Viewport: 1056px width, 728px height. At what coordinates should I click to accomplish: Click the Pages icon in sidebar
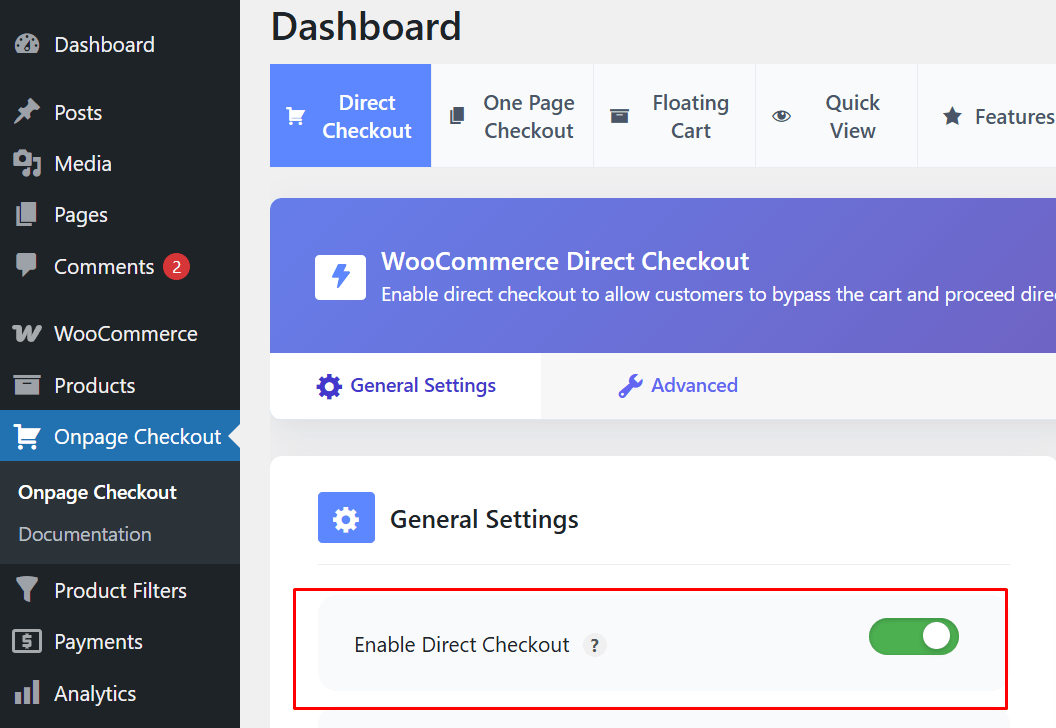(27, 214)
